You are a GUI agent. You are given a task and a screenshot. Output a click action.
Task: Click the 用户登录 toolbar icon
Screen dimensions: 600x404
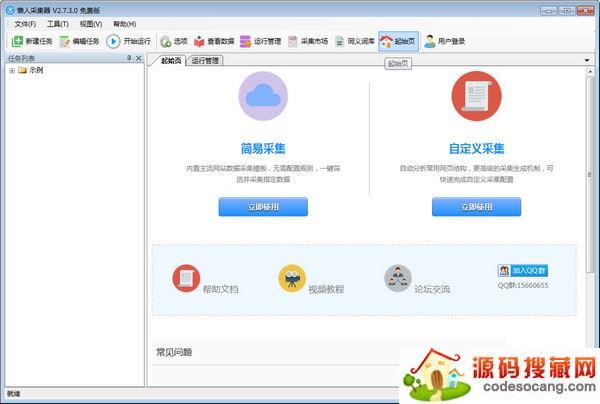[430, 41]
